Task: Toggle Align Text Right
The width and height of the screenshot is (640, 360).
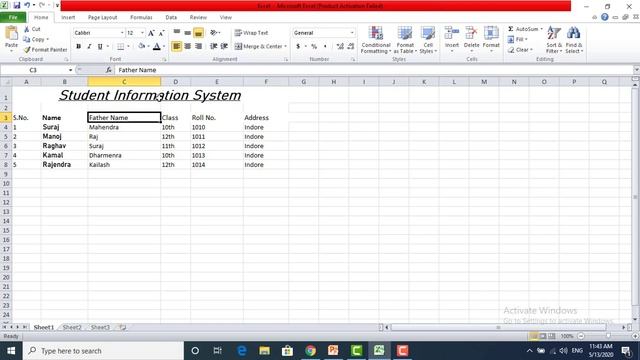Action: (198, 46)
